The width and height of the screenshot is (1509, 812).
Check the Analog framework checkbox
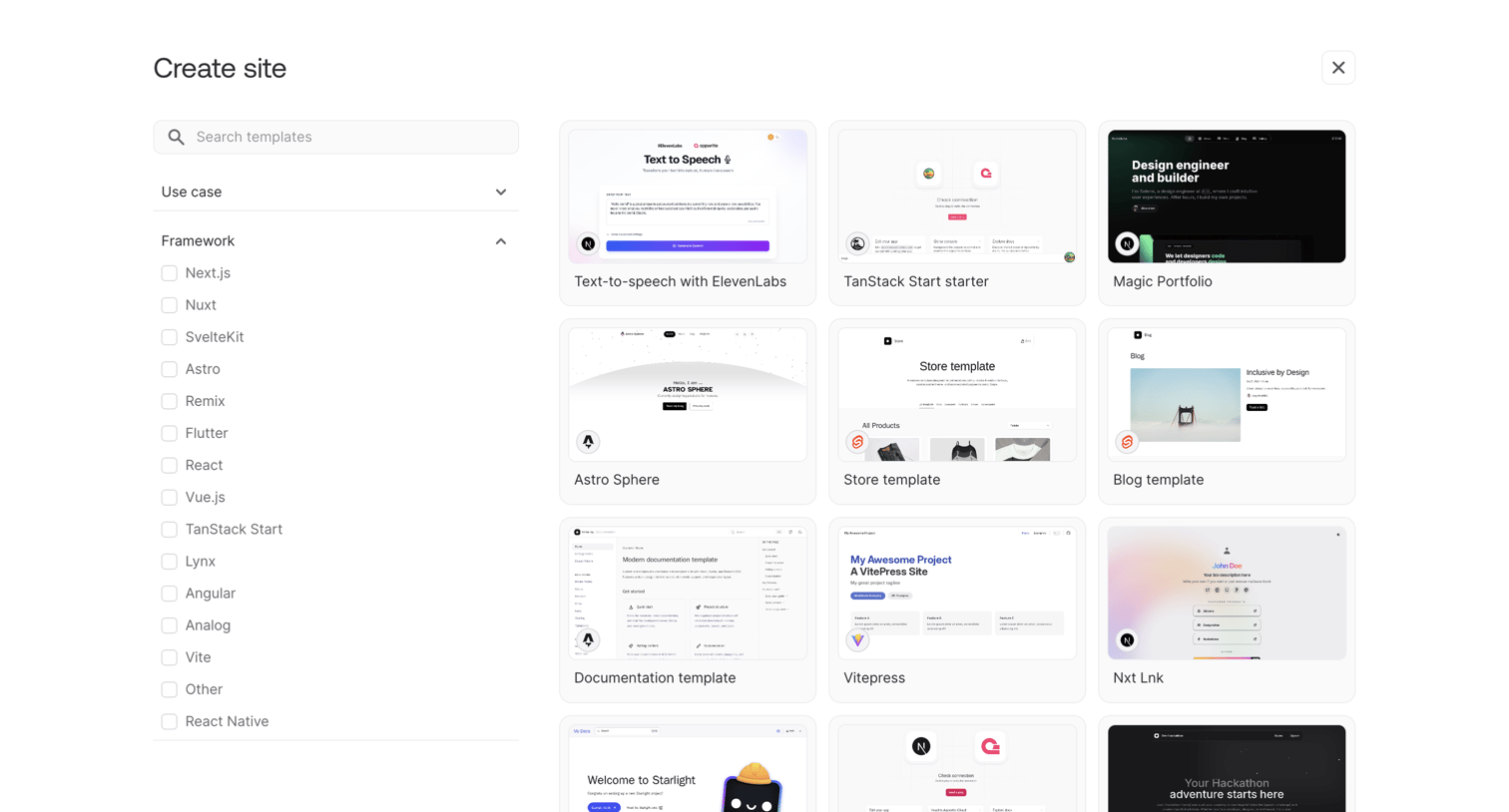coord(170,625)
